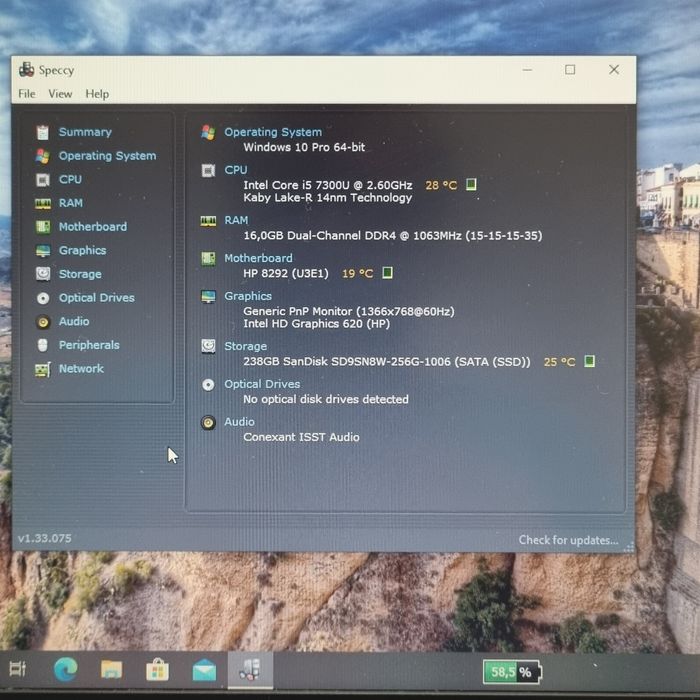Select Optical Drives in the sidebar
Viewport: 700px width, 700px height.
[x=97, y=298]
